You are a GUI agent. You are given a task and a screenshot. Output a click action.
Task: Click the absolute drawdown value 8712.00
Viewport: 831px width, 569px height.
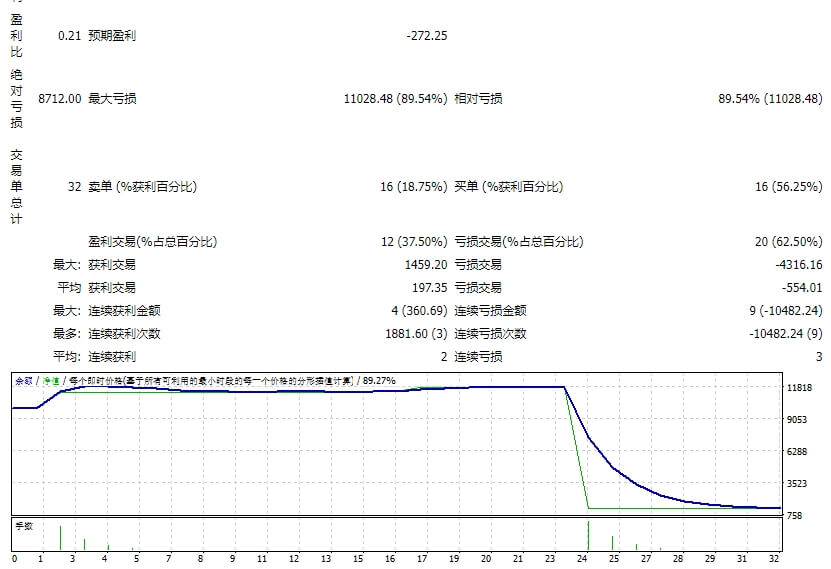pyautogui.click(x=60, y=99)
